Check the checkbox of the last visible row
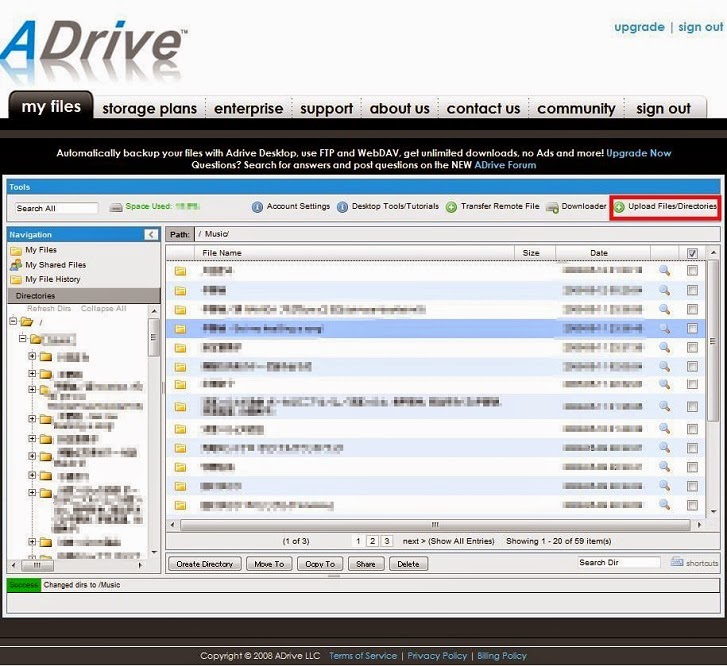727x666 pixels. point(692,505)
